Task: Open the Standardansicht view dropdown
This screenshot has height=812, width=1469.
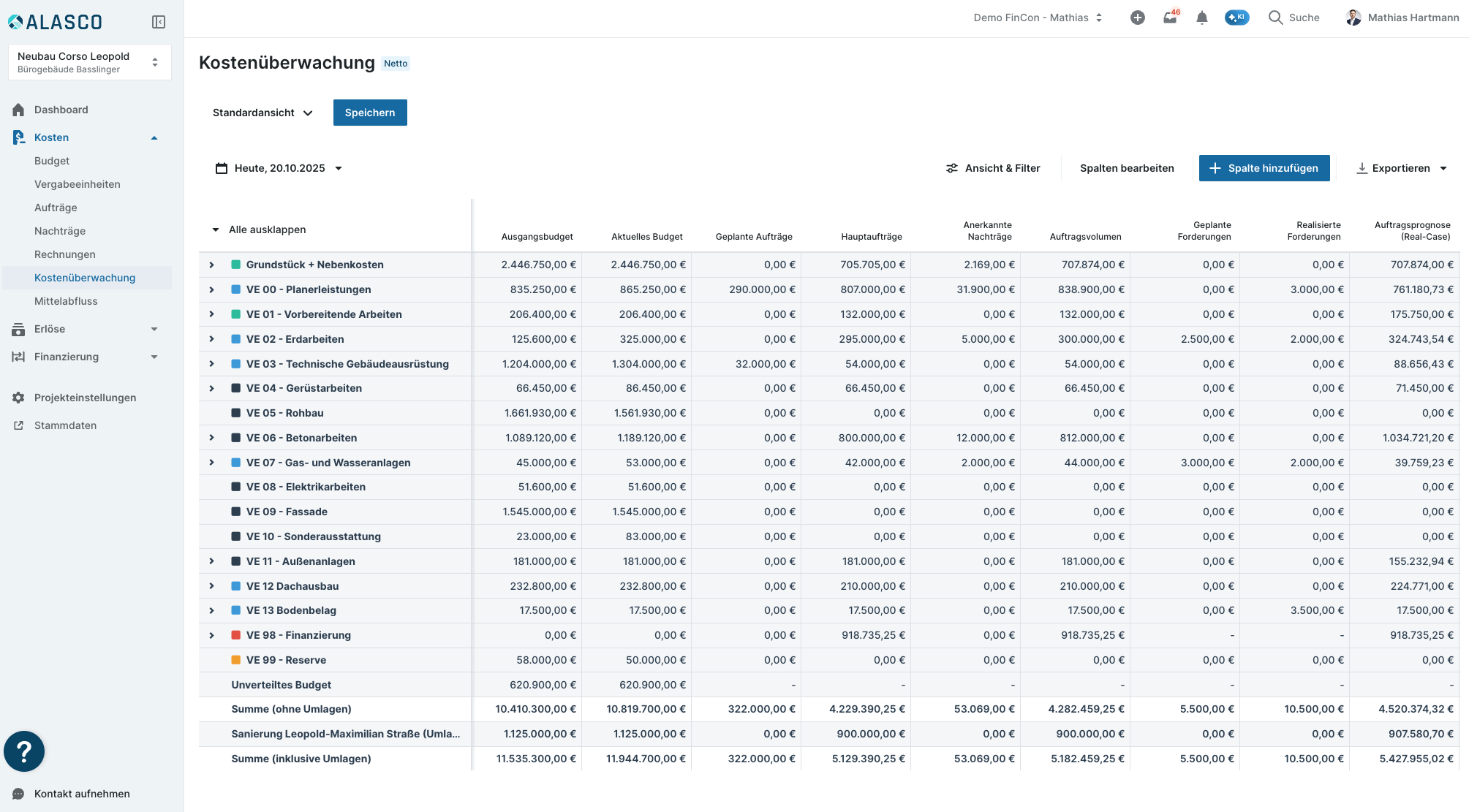Action: 263,113
